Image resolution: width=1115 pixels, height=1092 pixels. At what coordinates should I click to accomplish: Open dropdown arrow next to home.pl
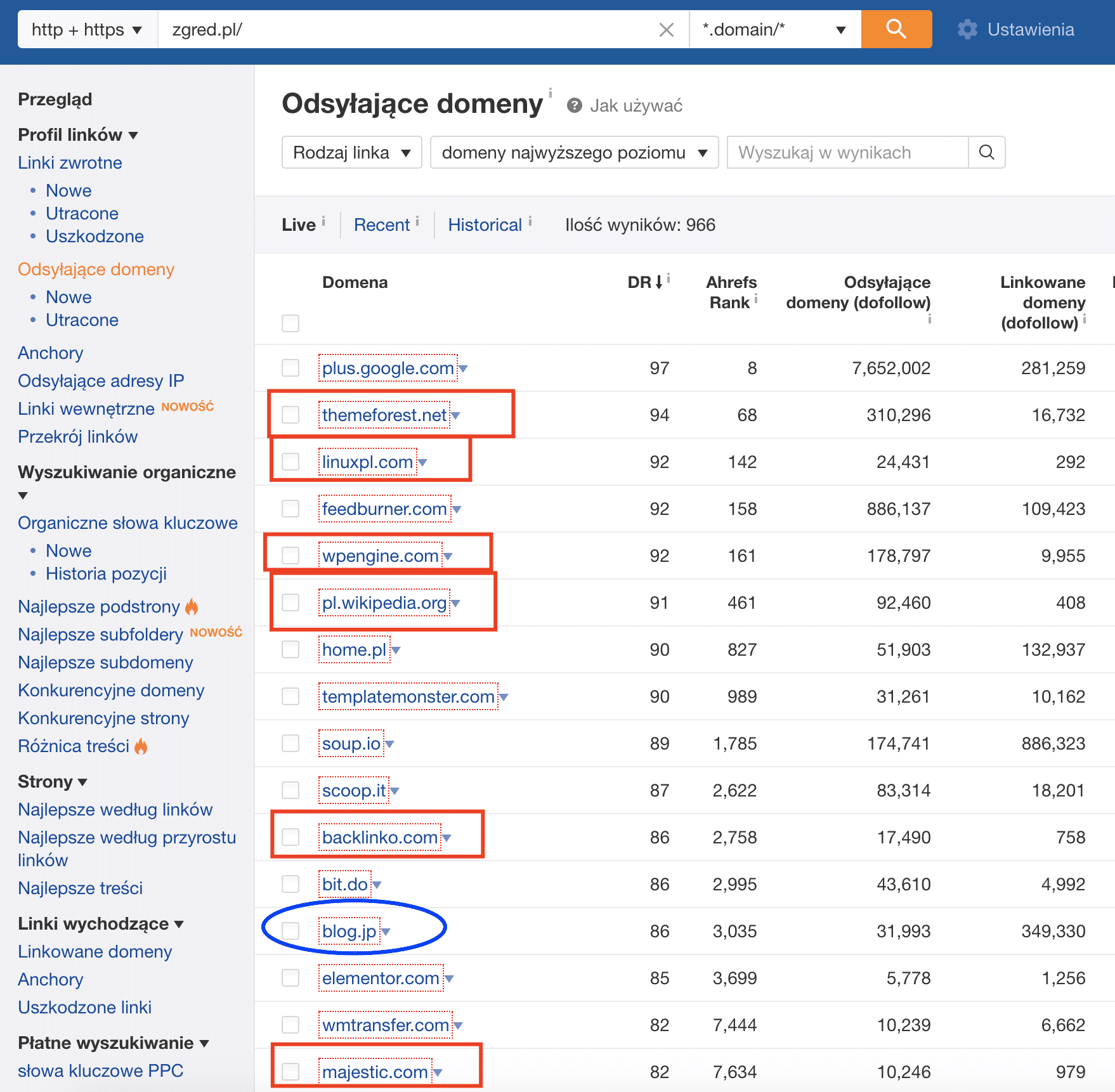pos(396,650)
